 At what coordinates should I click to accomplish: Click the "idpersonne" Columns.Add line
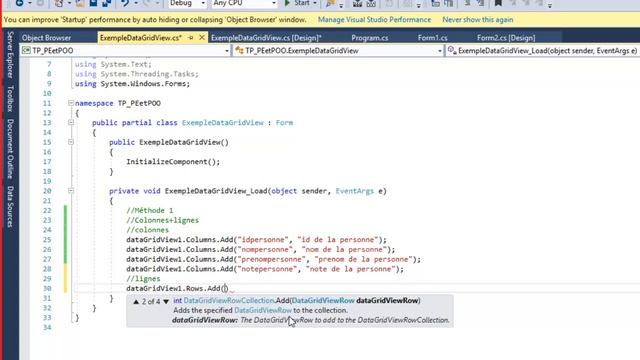[256, 240]
